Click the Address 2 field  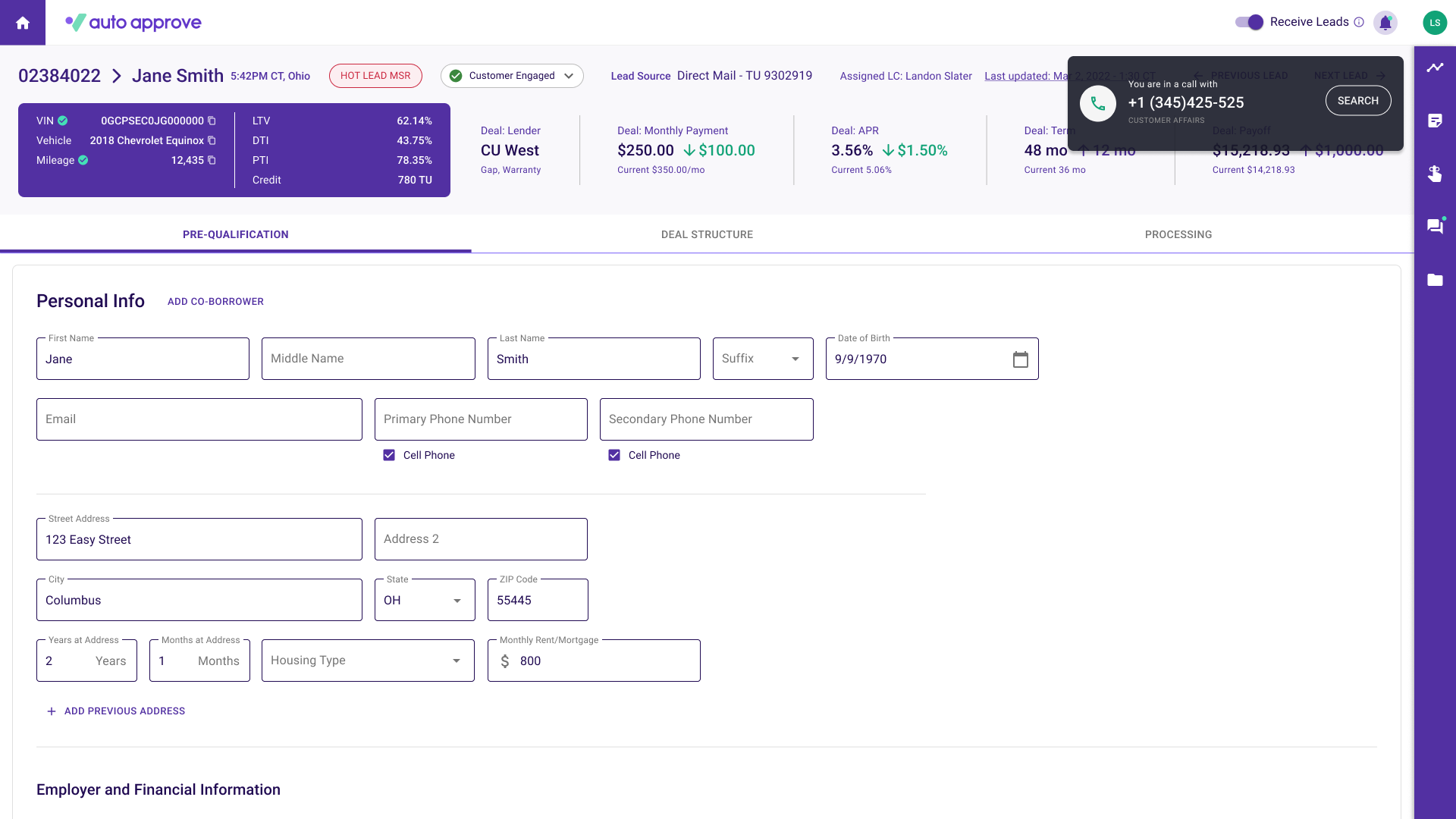coord(481,539)
